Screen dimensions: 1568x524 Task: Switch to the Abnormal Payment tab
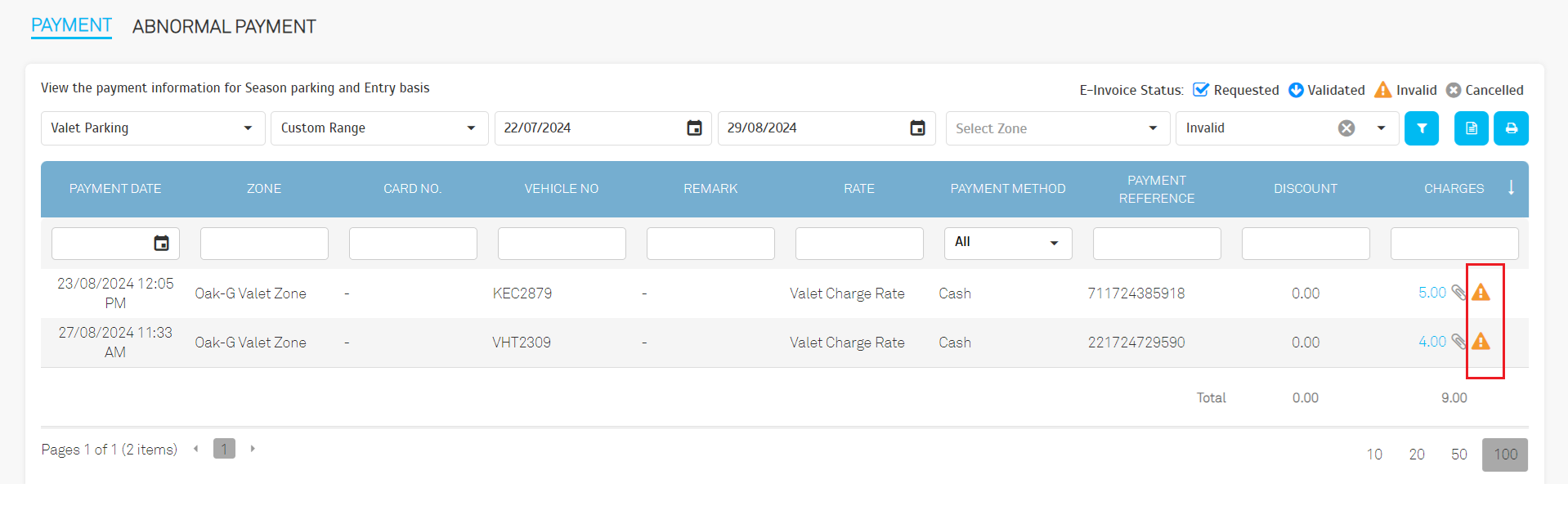[x=224, y=27]
